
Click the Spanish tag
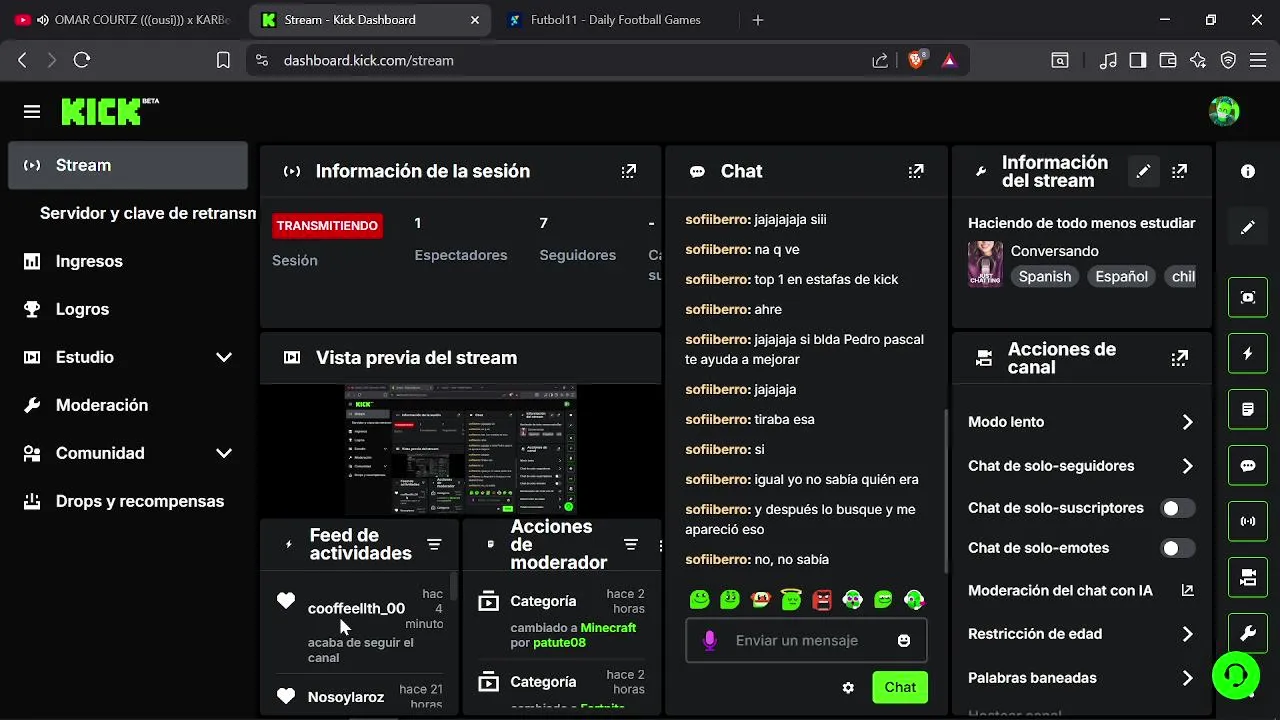point(1045,277)
